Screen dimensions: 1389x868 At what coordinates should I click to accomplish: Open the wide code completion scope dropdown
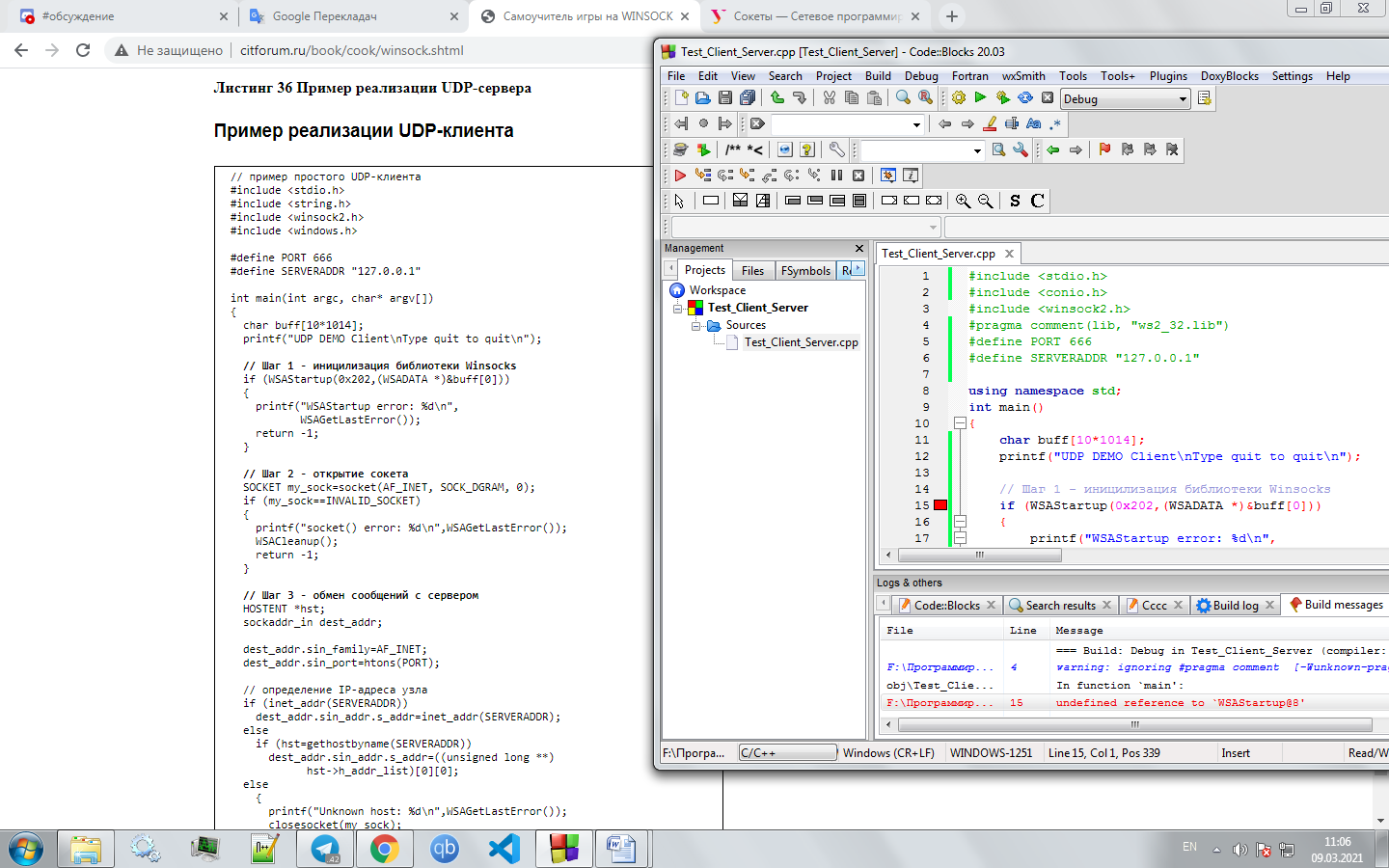[805, 227]
